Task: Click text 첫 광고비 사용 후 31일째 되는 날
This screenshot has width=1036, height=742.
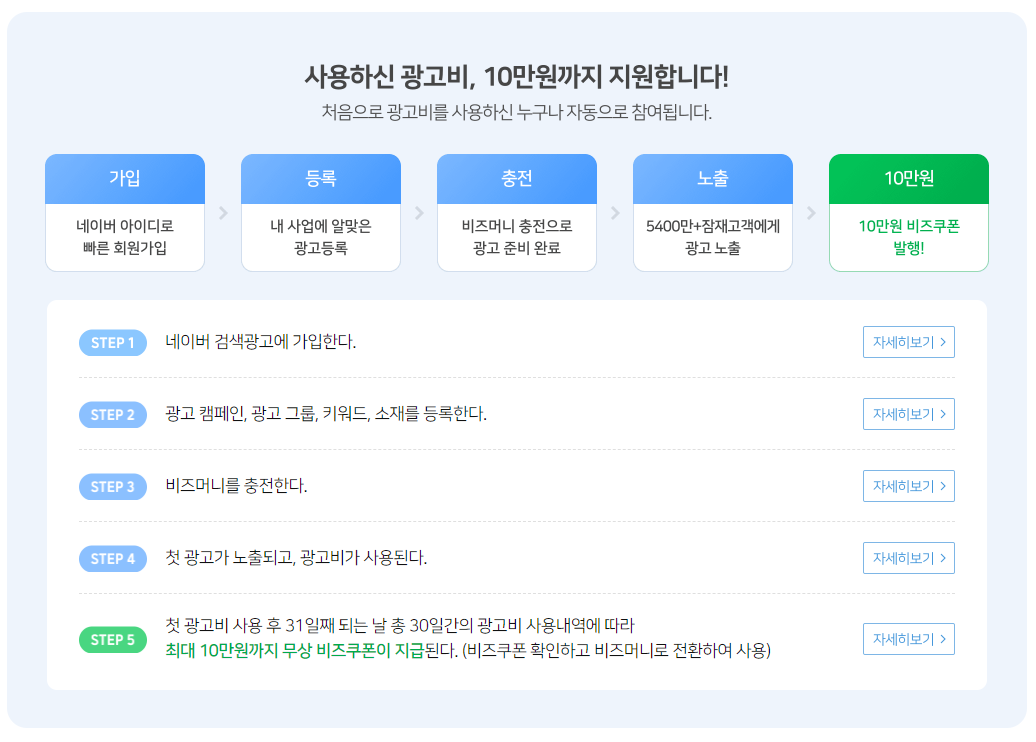Action: pyautogui.click(x=276, y=625)
